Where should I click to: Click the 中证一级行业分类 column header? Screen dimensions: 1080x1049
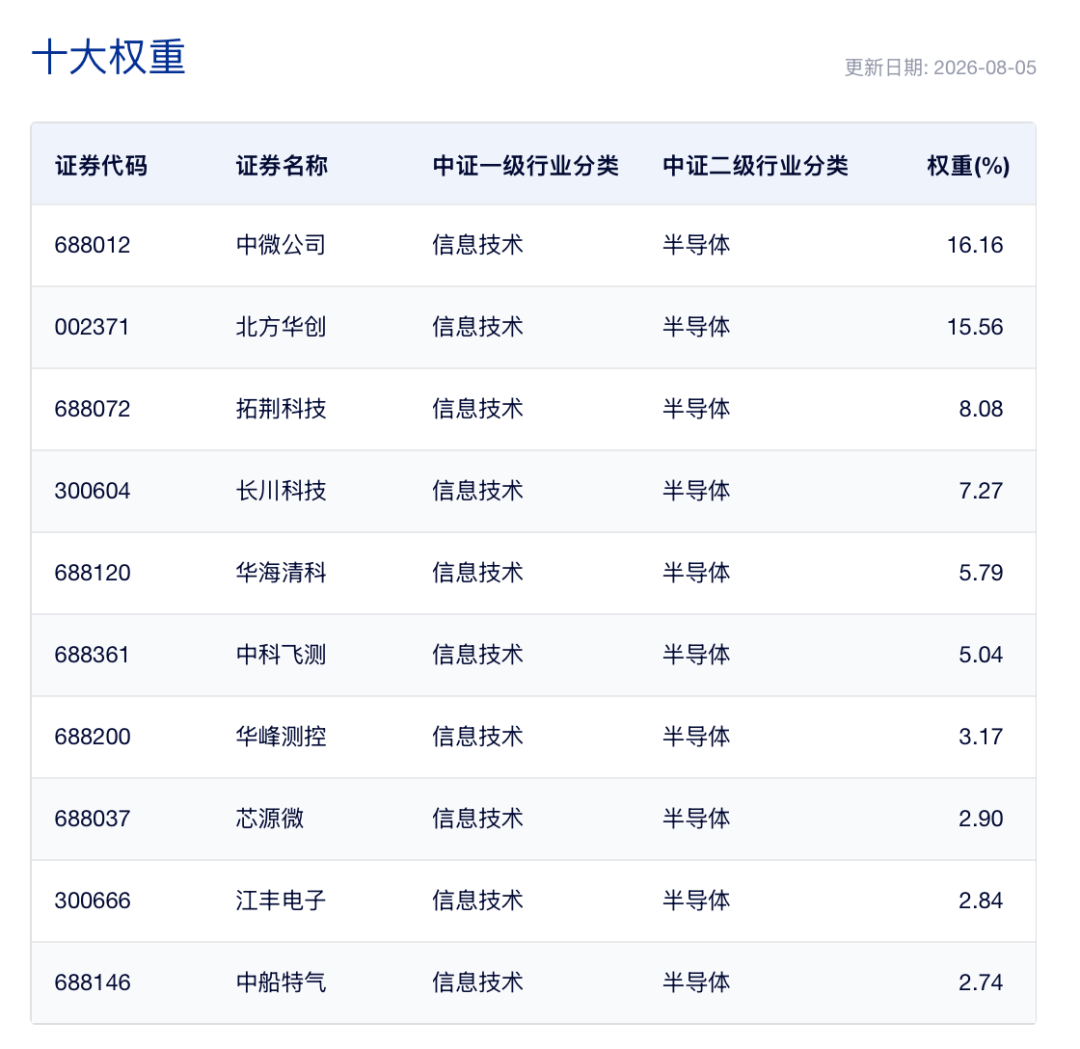click(x=526, y=166)
